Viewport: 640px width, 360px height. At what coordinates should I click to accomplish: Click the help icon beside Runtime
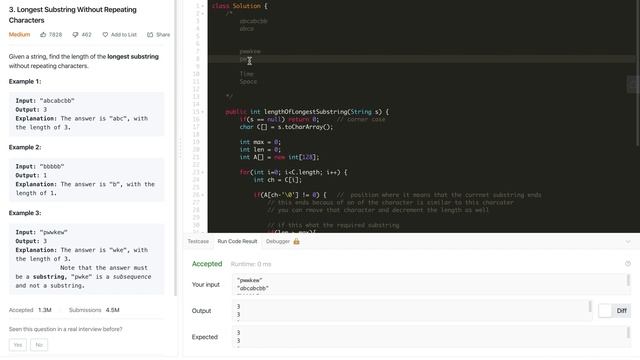click(x=628, y=264)
